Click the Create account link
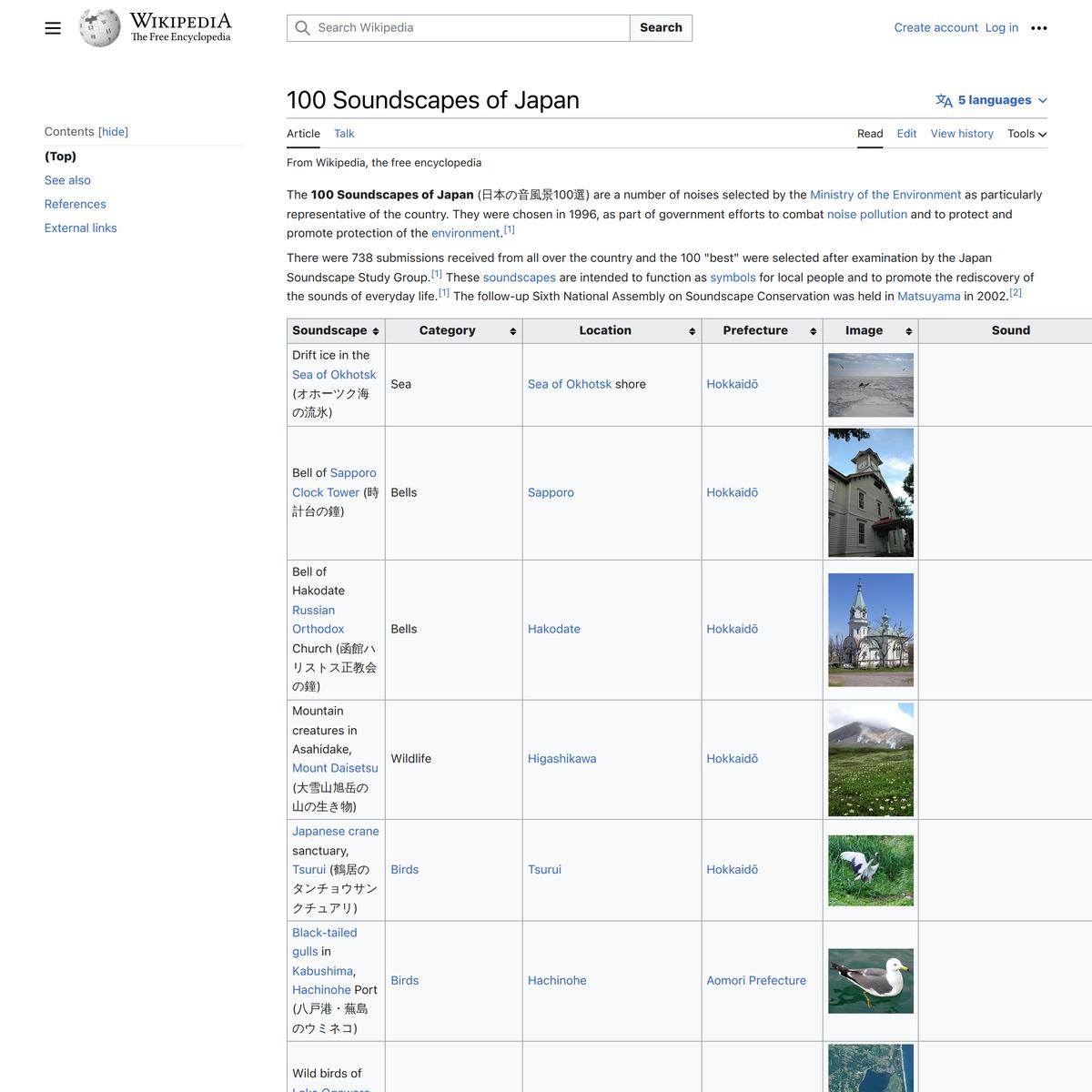The width and height of the screenshot is (1092, 1092). (x=935, y=28)
